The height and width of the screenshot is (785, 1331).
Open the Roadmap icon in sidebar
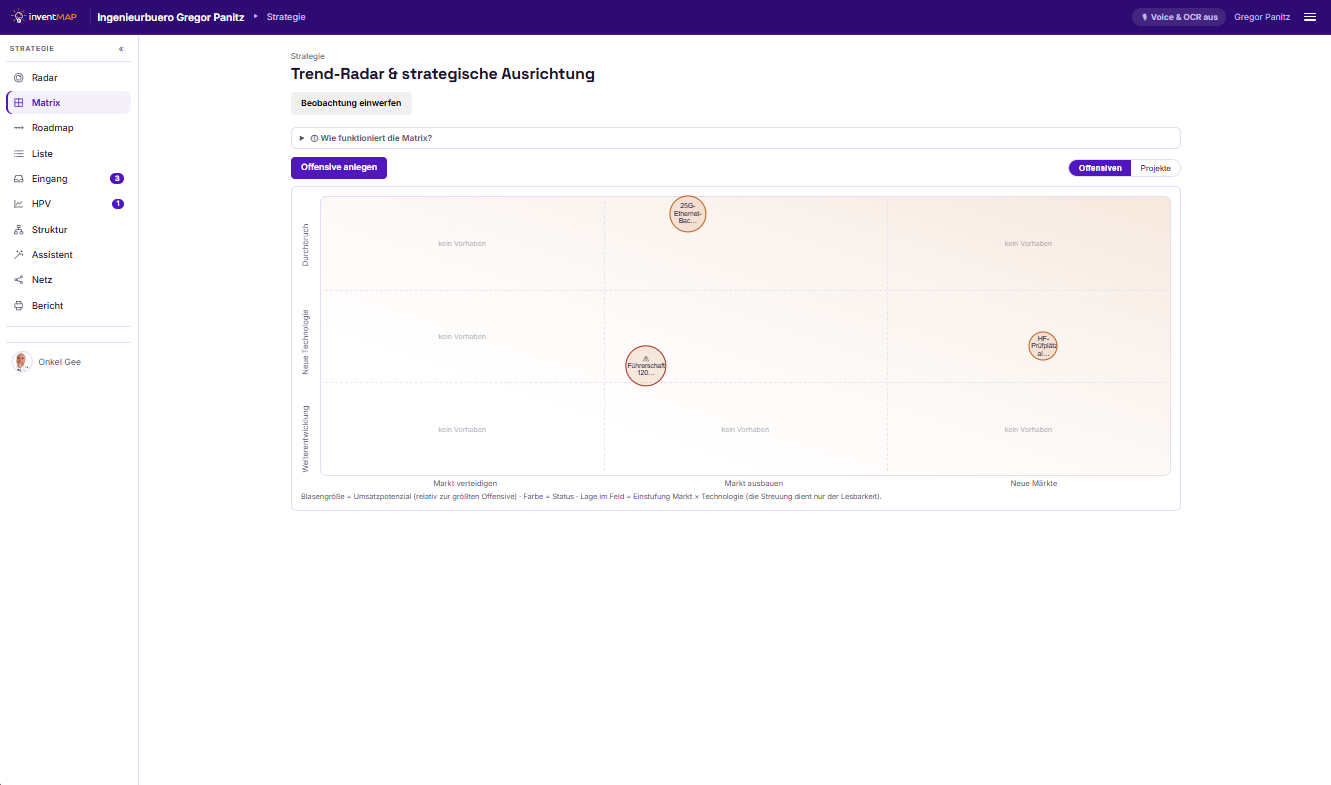coord(19,128)
